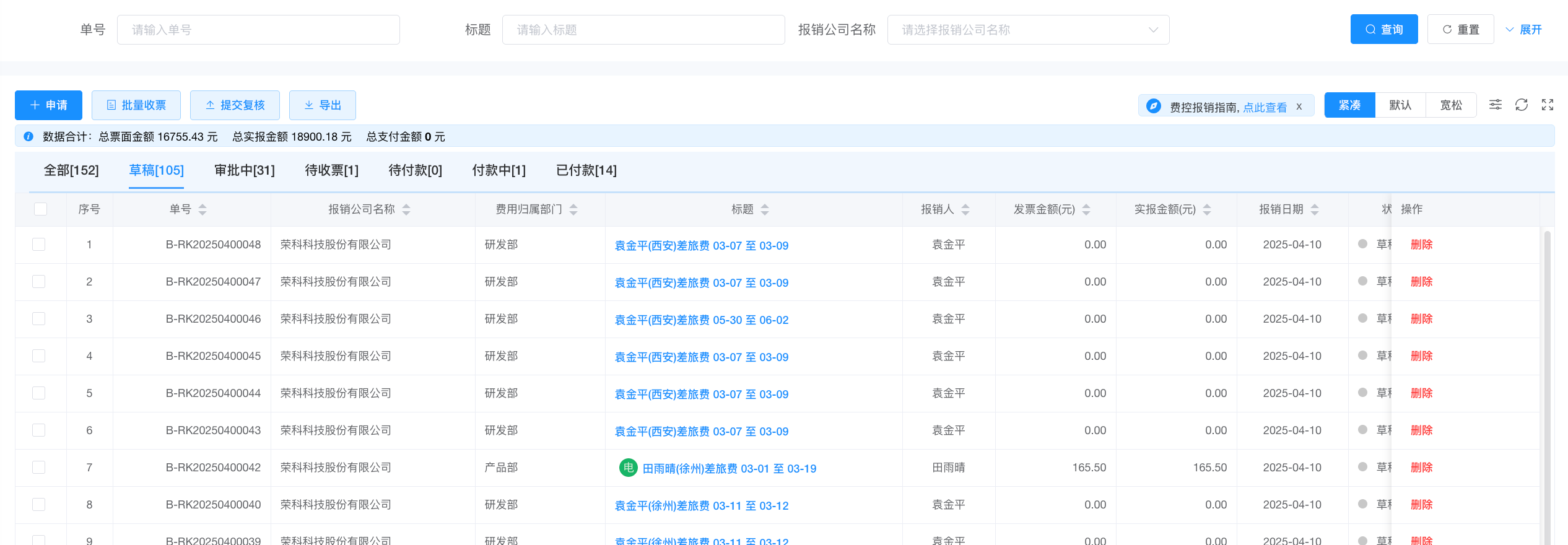Toggle fullscreen table view icon
Screen dimensions: 1568x545
tap(1547, 105)
